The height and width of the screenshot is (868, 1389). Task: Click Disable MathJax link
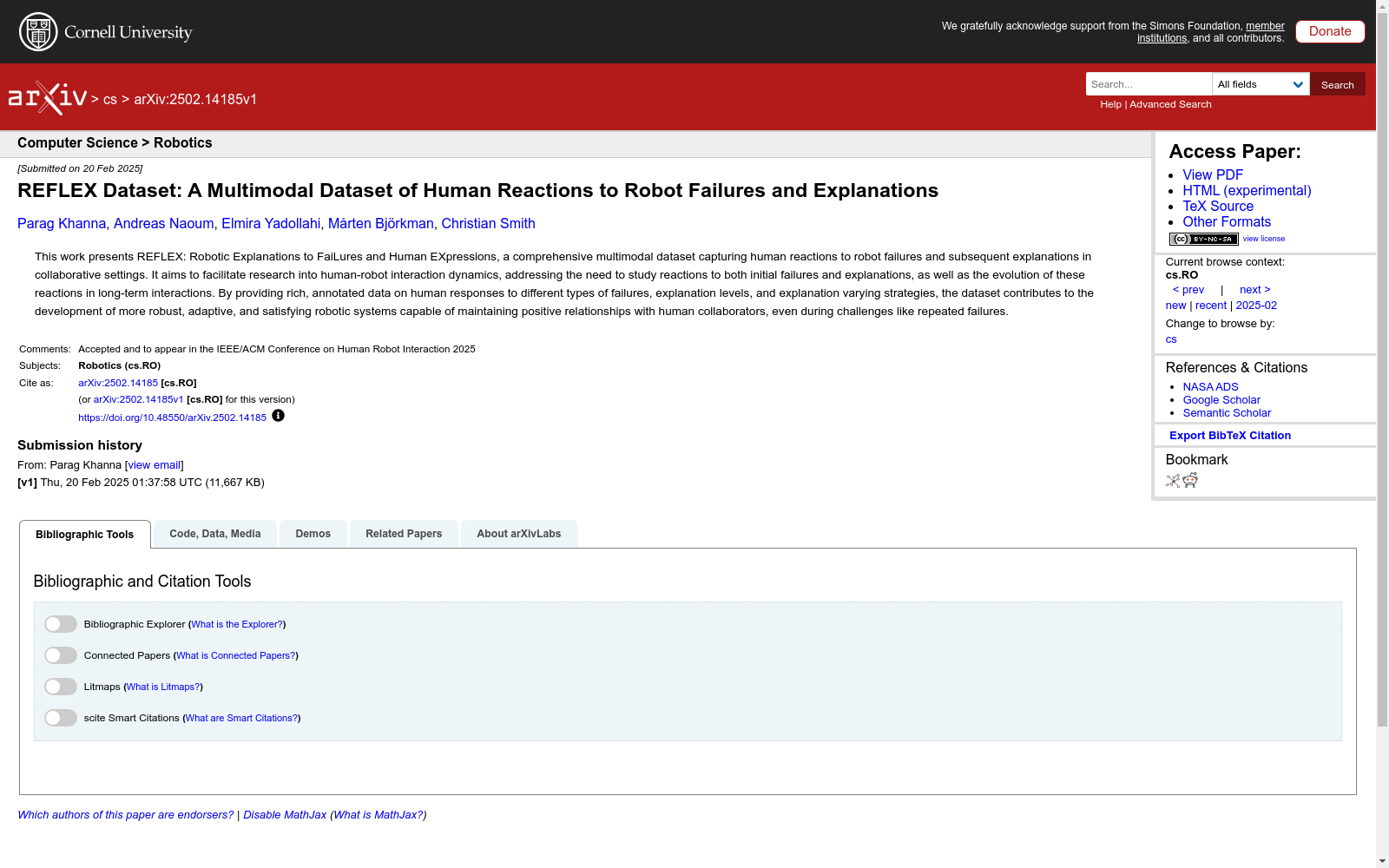pyautogui.click(x=285, y=815)
